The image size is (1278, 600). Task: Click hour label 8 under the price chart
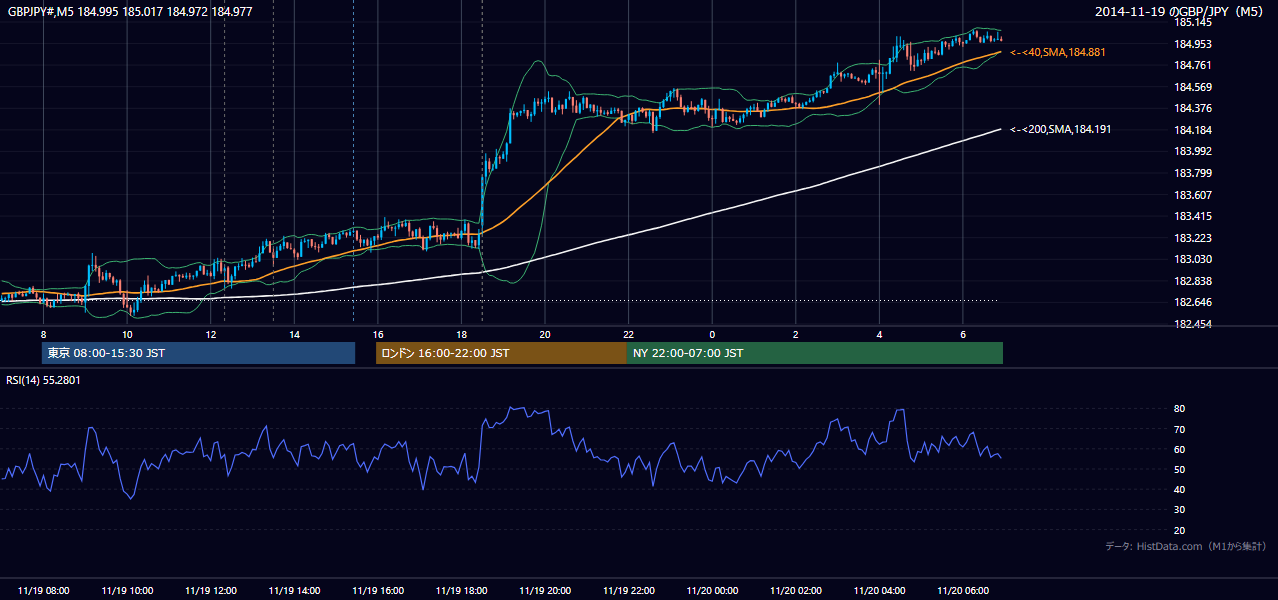[43, 334]
